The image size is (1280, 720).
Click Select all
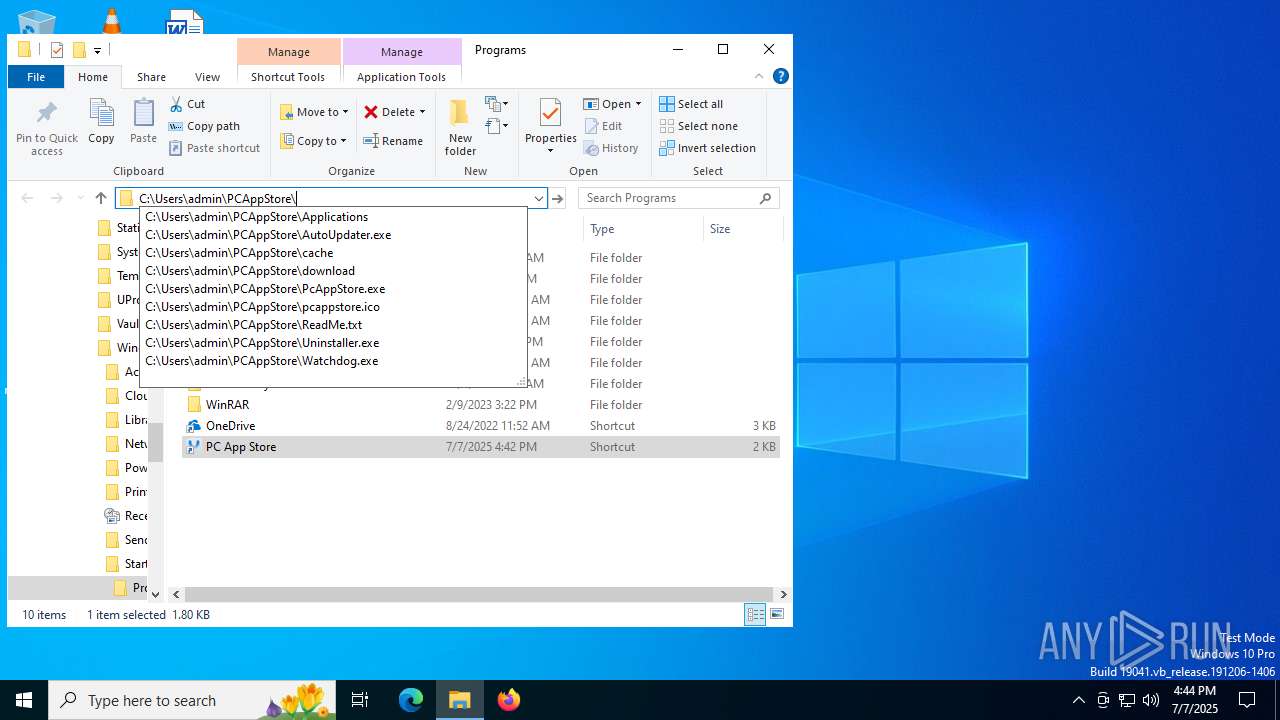tap(691, 104)
